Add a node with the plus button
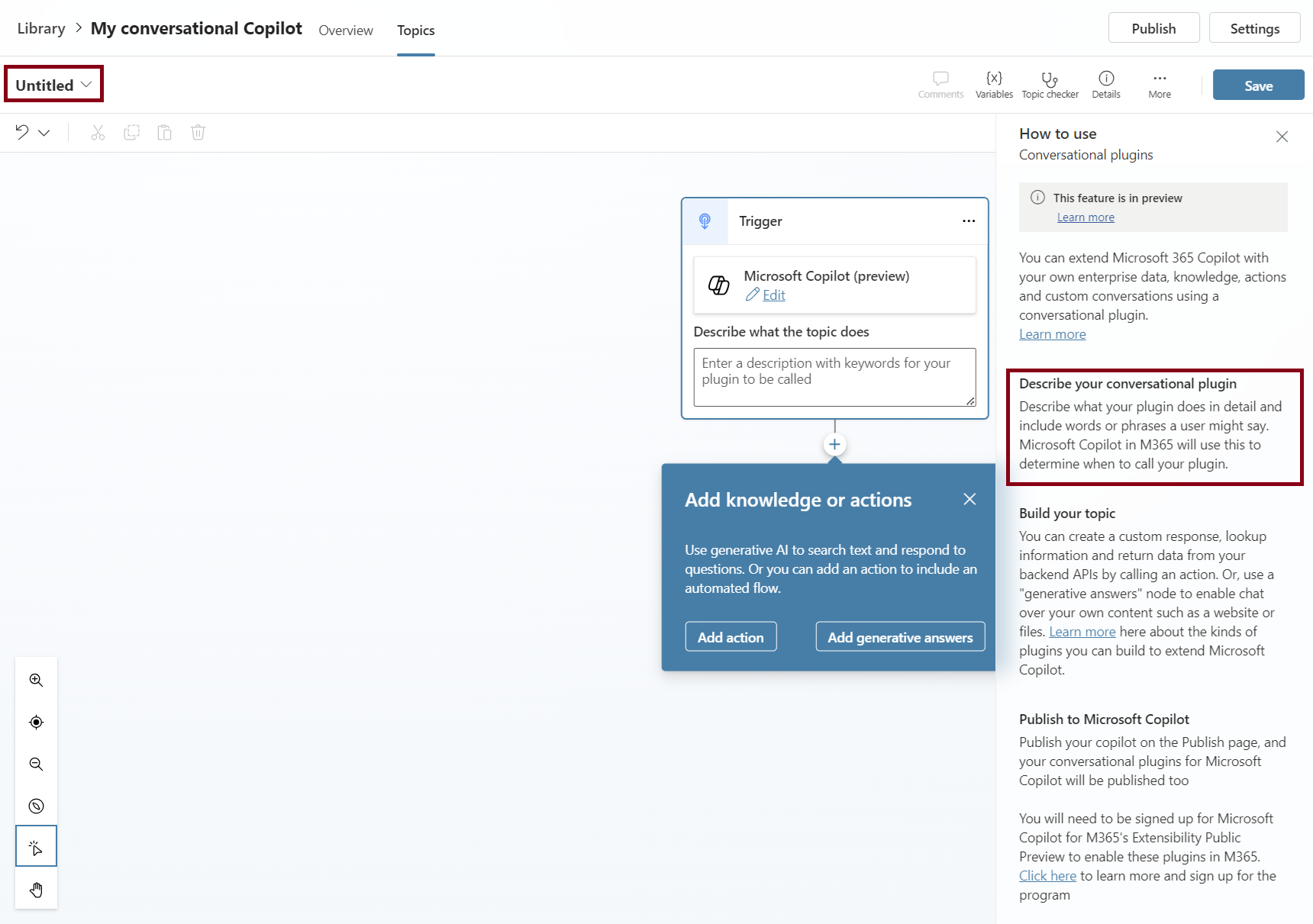Screen dimensions: 1313x924 (834, 444)
